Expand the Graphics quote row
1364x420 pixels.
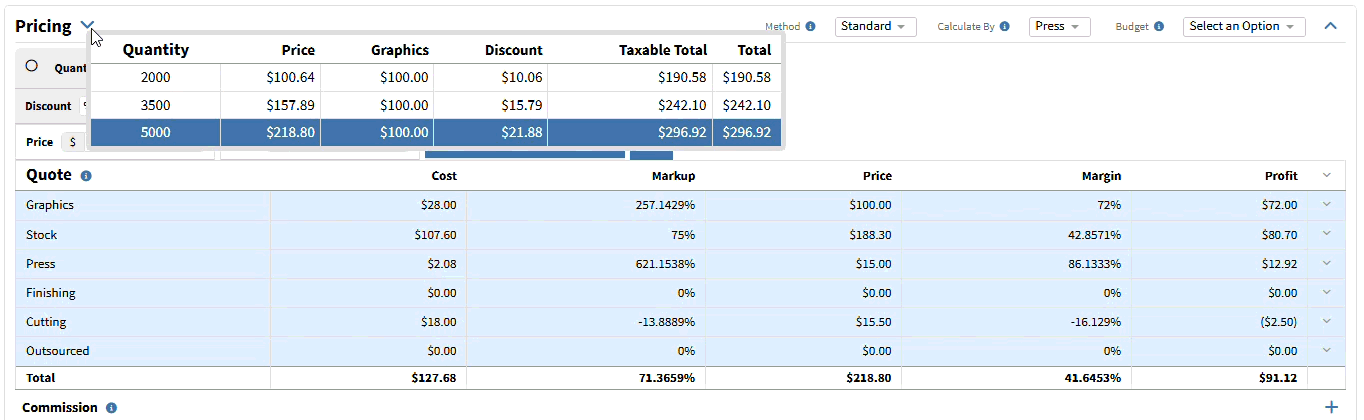(x=1326, y=204)
